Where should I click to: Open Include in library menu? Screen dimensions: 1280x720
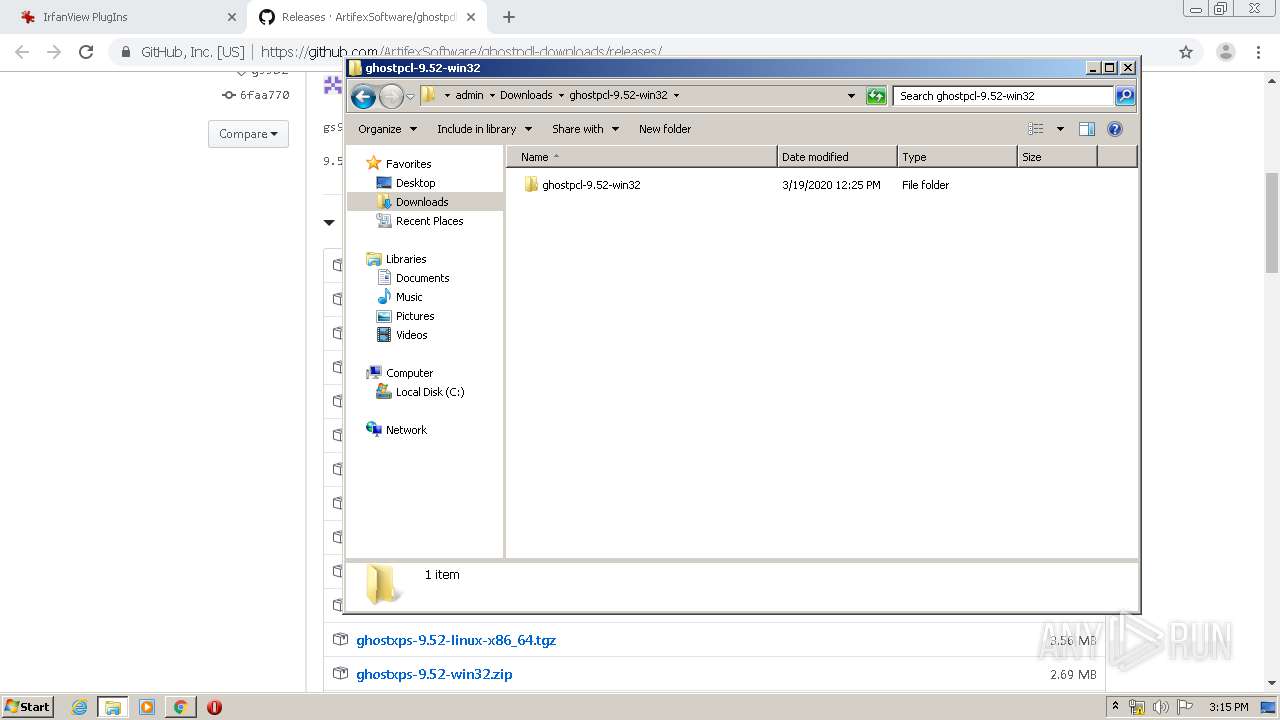[484, 129]
